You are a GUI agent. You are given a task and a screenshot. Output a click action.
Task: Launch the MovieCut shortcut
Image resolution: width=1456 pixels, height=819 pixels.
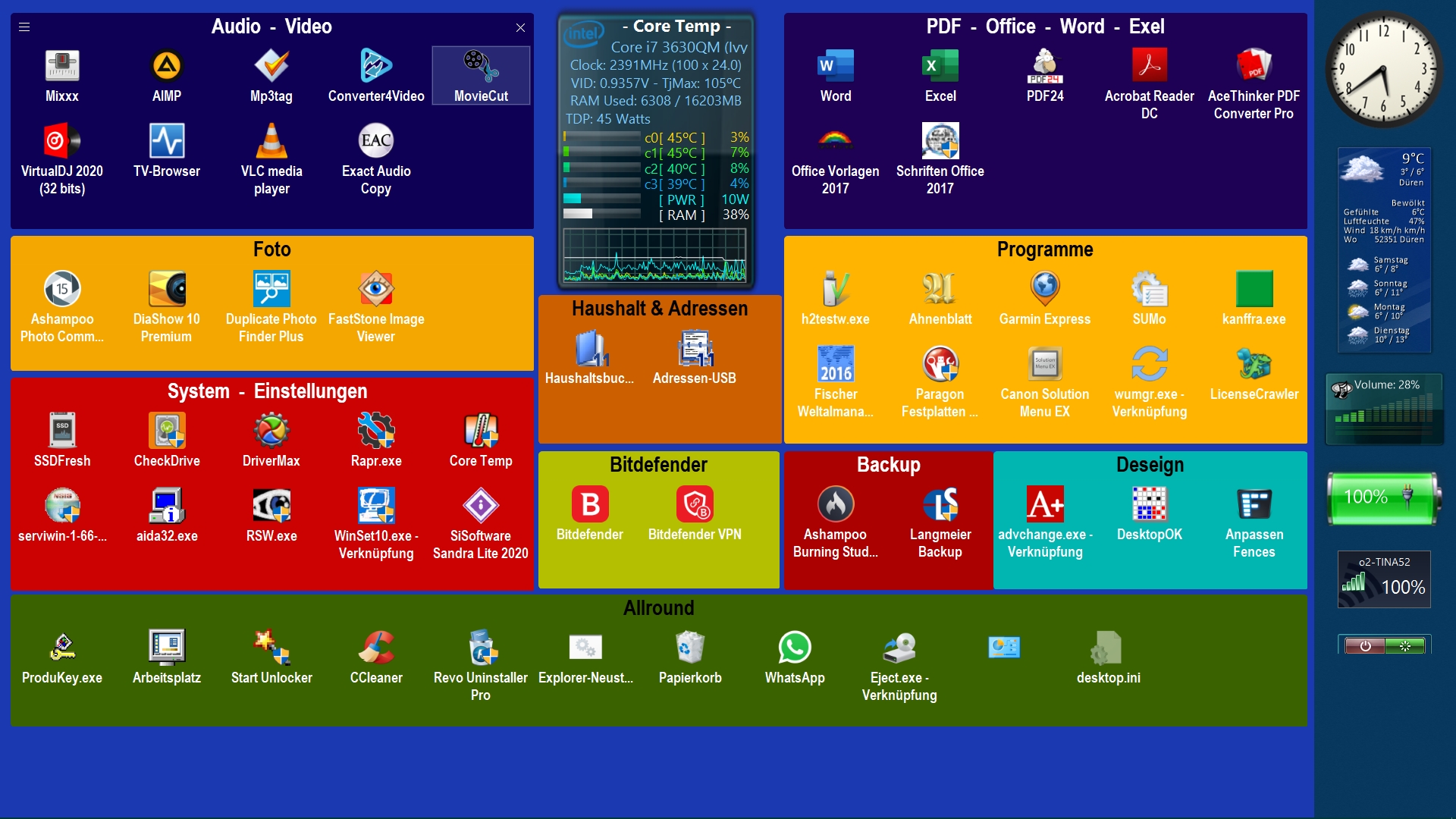click(481, 67)
